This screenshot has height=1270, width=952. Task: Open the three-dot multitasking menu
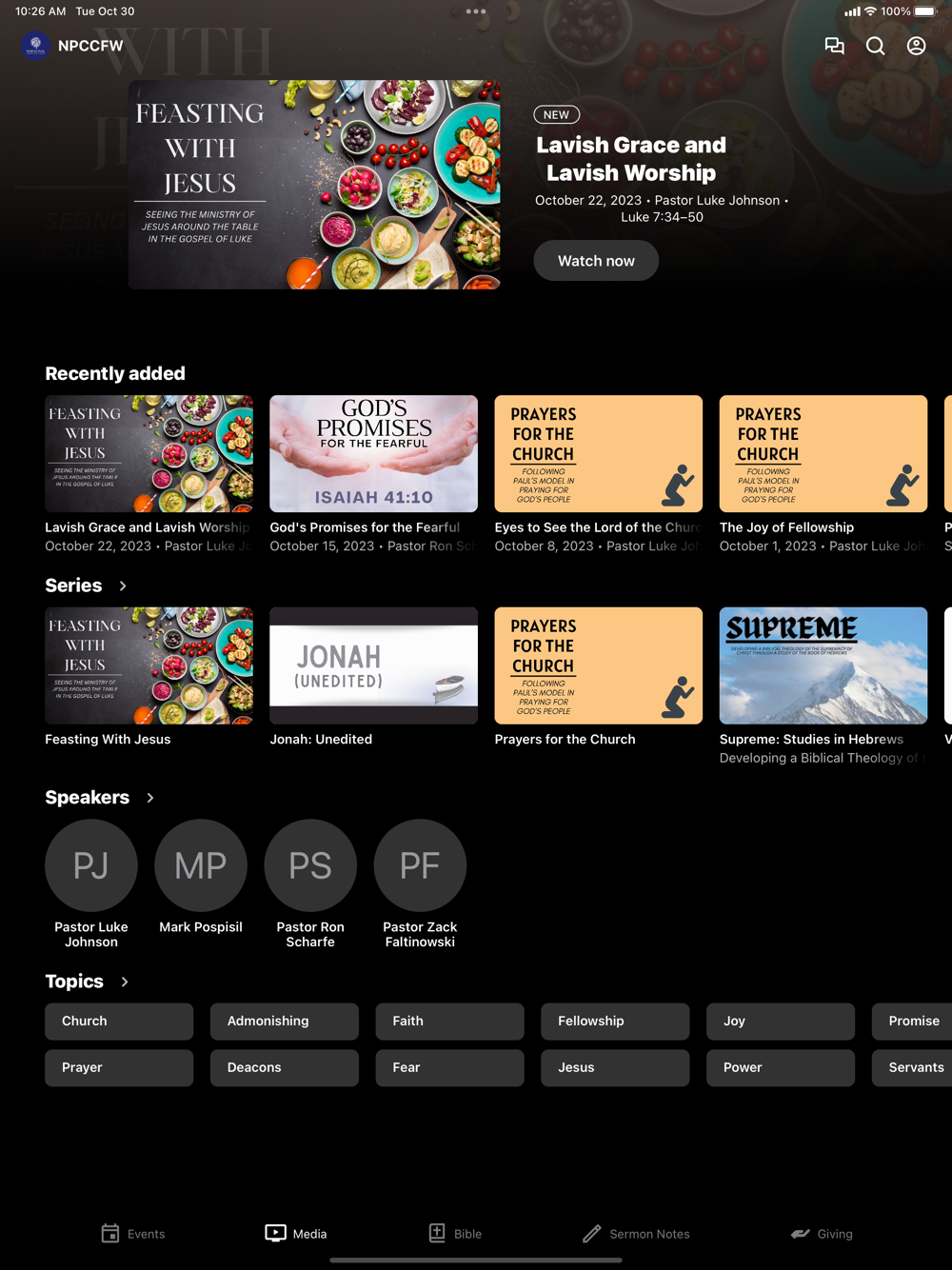476,11
